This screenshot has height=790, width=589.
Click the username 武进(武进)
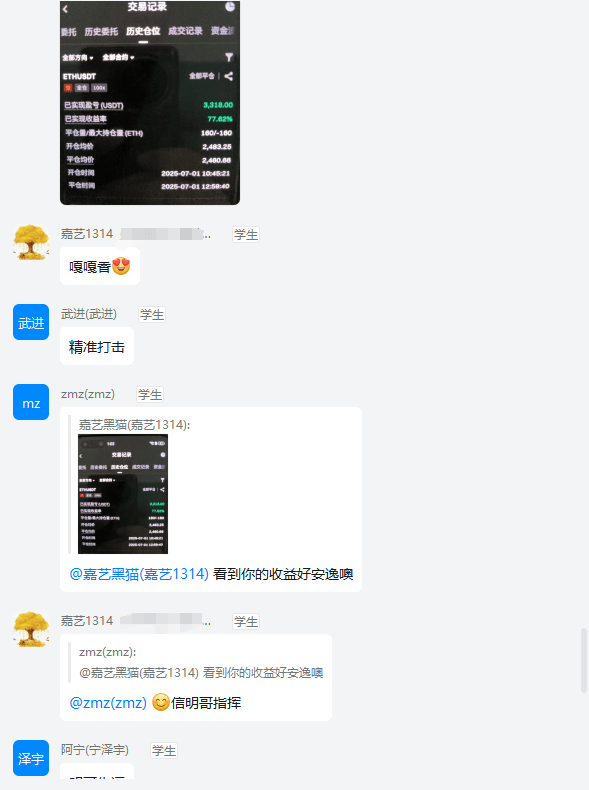(89, 314)
